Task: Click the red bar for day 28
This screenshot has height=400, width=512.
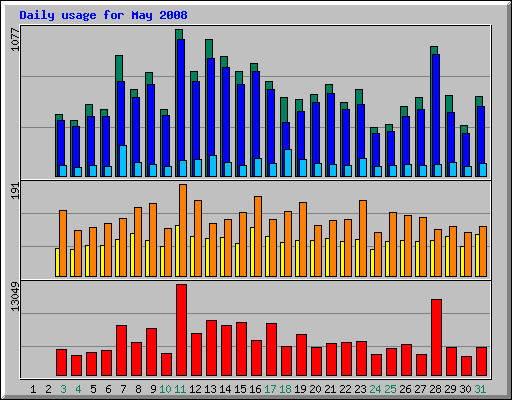Action: click(436, 338)
